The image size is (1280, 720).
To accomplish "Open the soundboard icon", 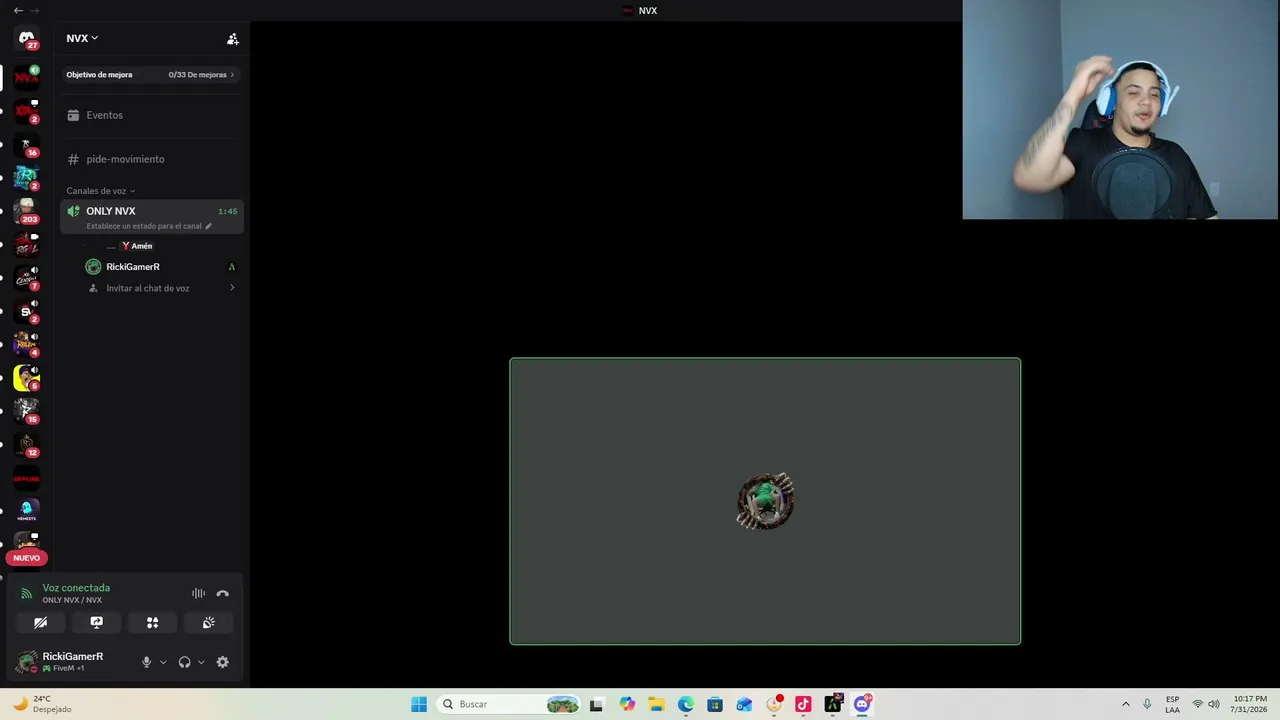I will pos(209,622).
